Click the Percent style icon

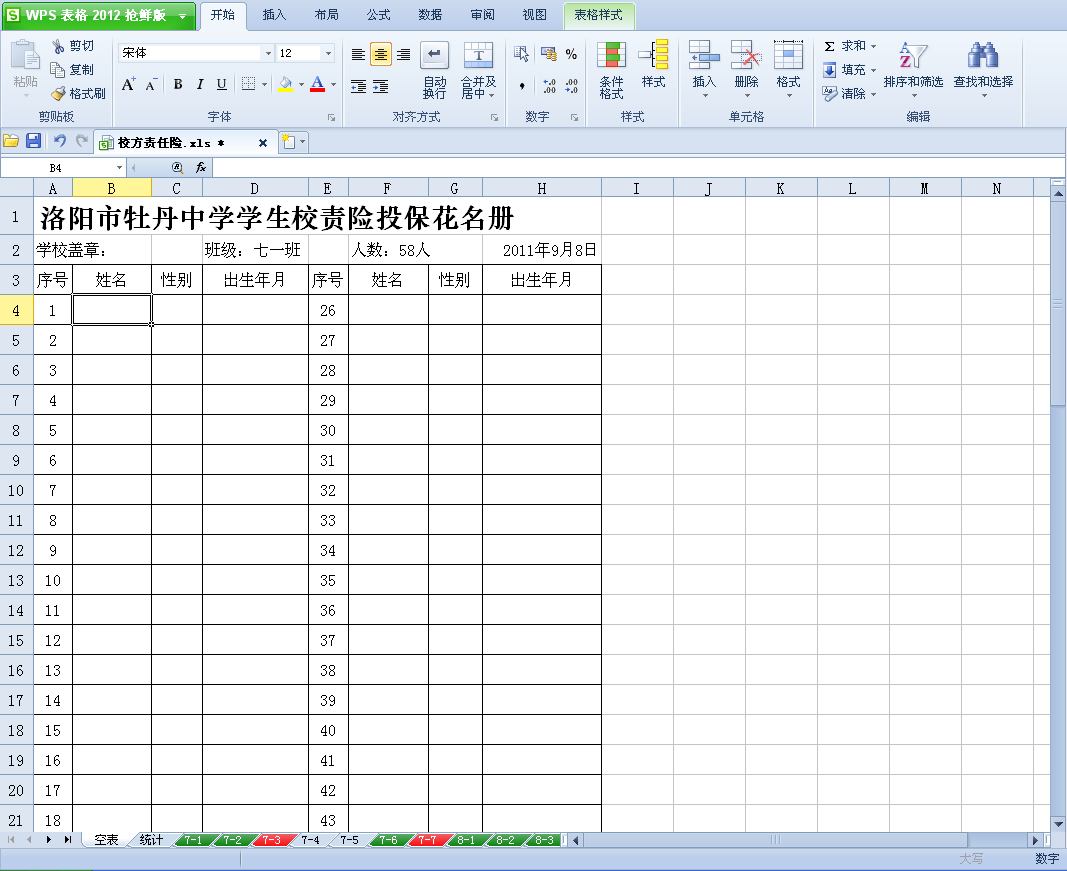(571, 54)
